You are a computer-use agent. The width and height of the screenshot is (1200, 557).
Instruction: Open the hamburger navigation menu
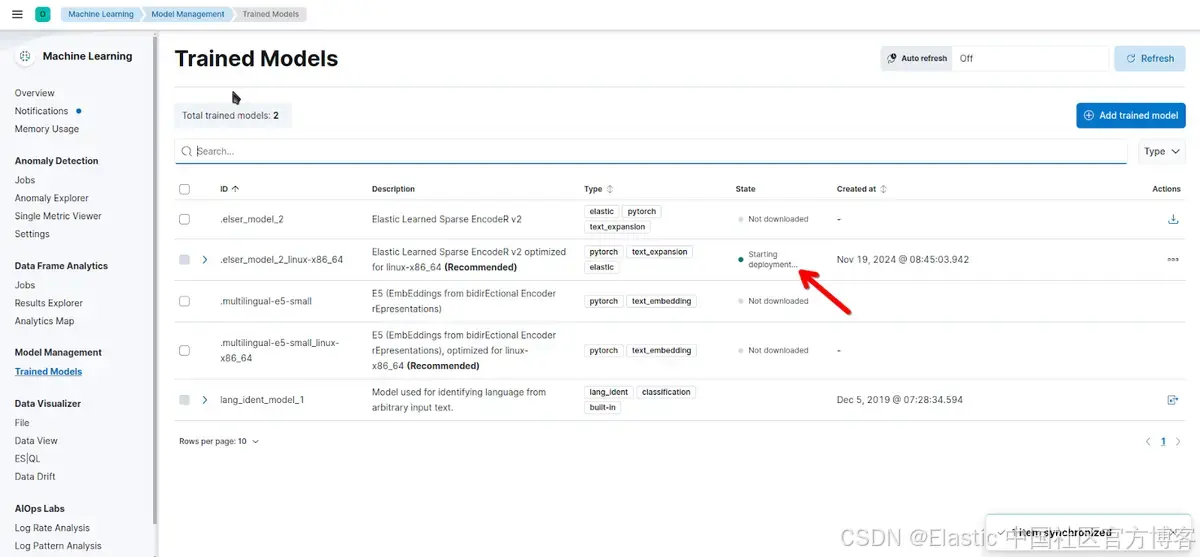(16, 14)
